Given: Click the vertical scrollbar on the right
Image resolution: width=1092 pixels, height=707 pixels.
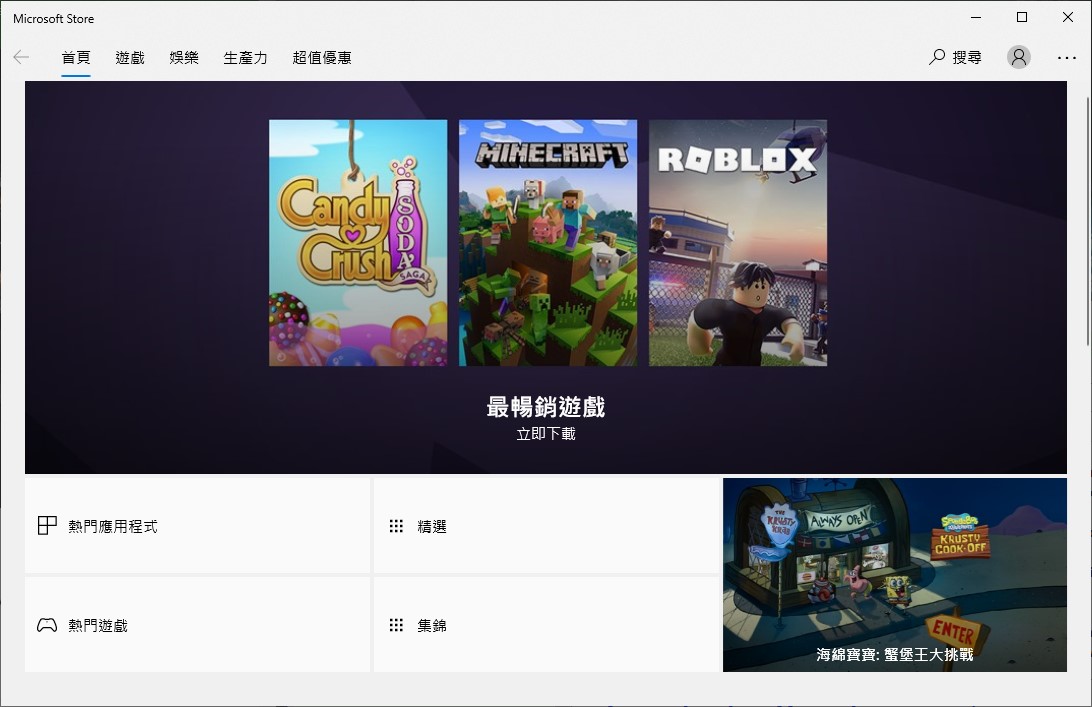Looking at the screenshot, I should (x=1087, y=222).
